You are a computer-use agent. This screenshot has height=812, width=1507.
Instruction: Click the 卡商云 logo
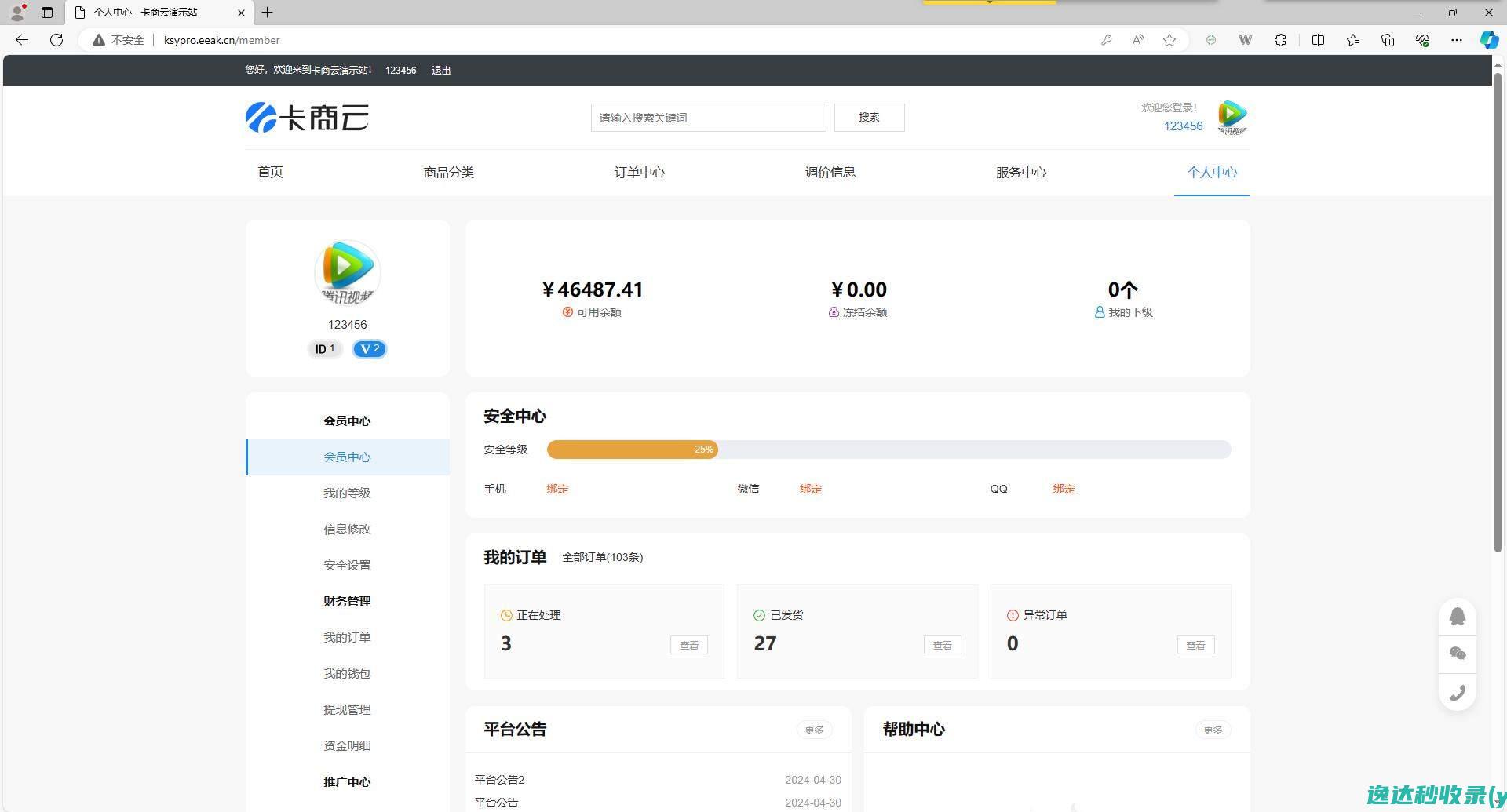(307, 118)
